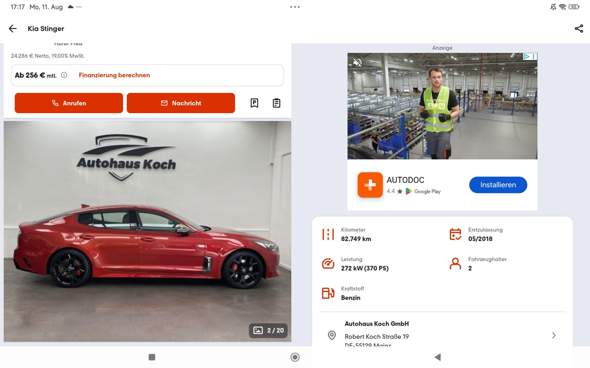Tap the AUTODOC app name
This screenshot has width=590, height=368.
click(405, 180)
